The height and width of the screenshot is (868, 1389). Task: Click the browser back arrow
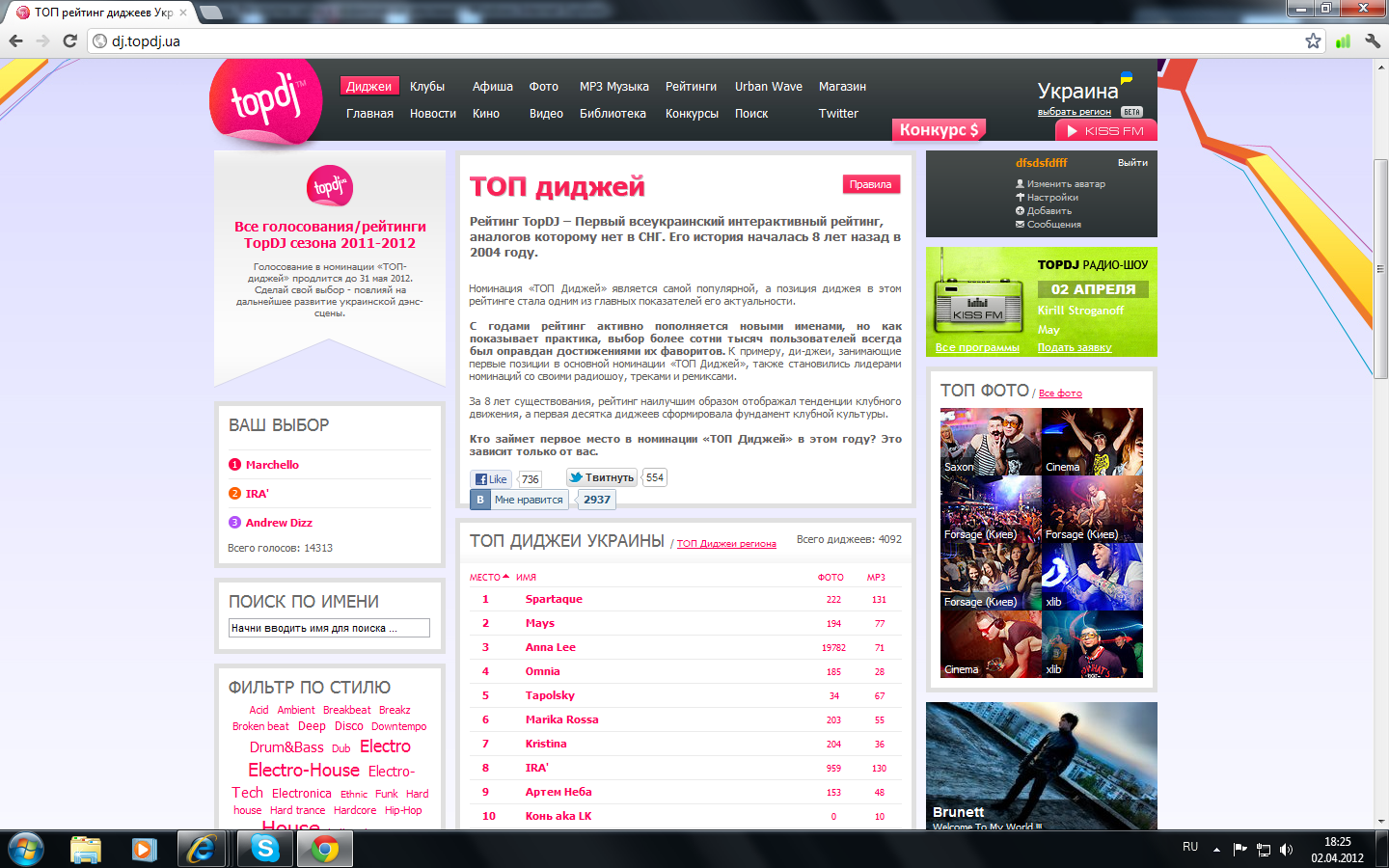pos(15,41)
